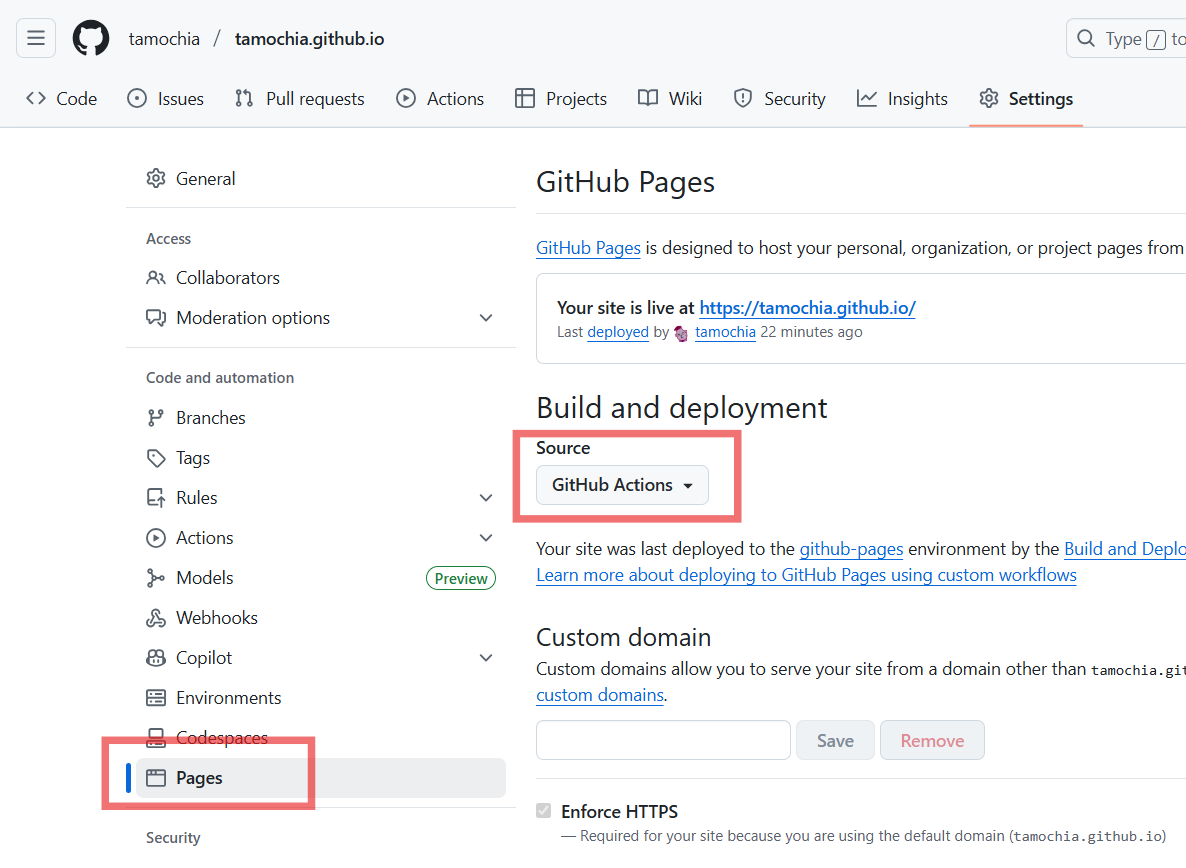
Task: Follow the custom domains help link
Action: point(600,695)
